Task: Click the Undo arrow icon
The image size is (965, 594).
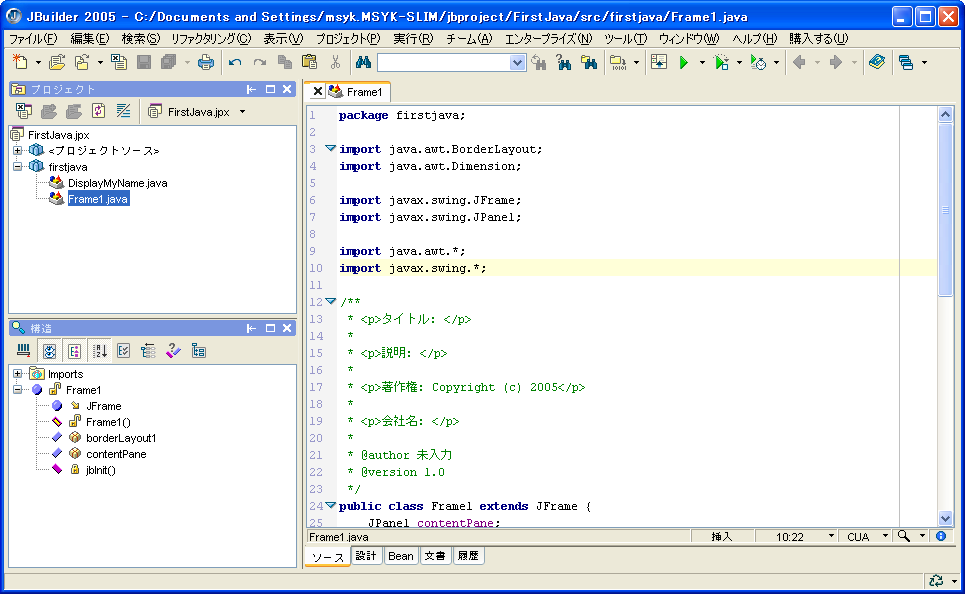Action: pos(235,63)
